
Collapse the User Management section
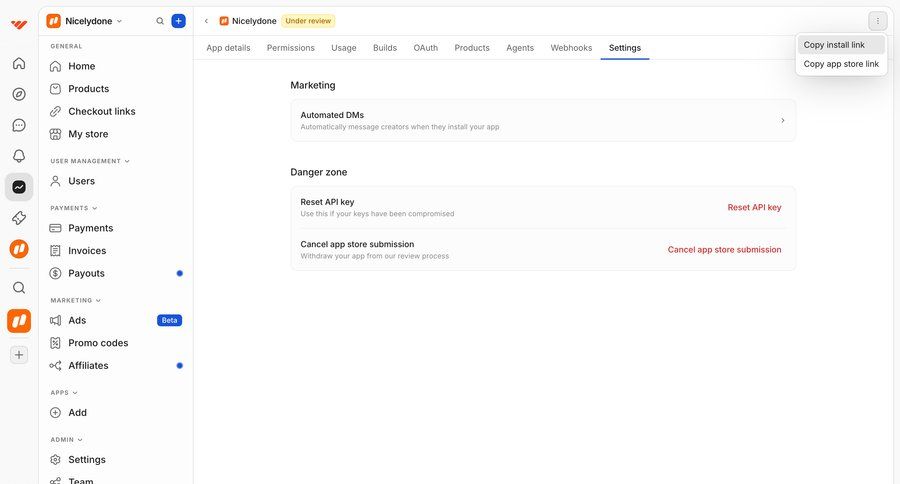coord(90,161)
